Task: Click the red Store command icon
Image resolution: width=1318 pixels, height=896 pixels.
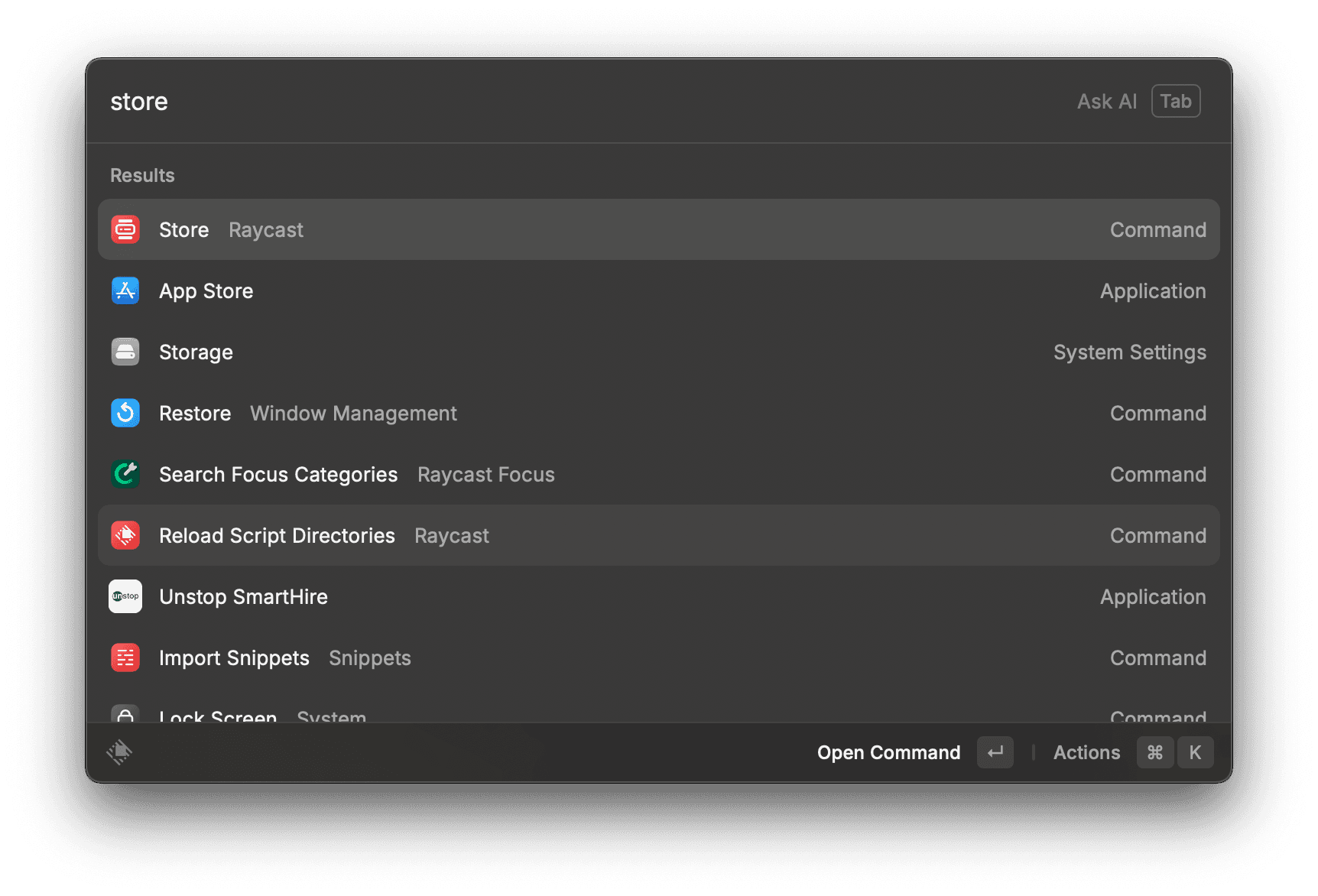Action: click(125, 229)
